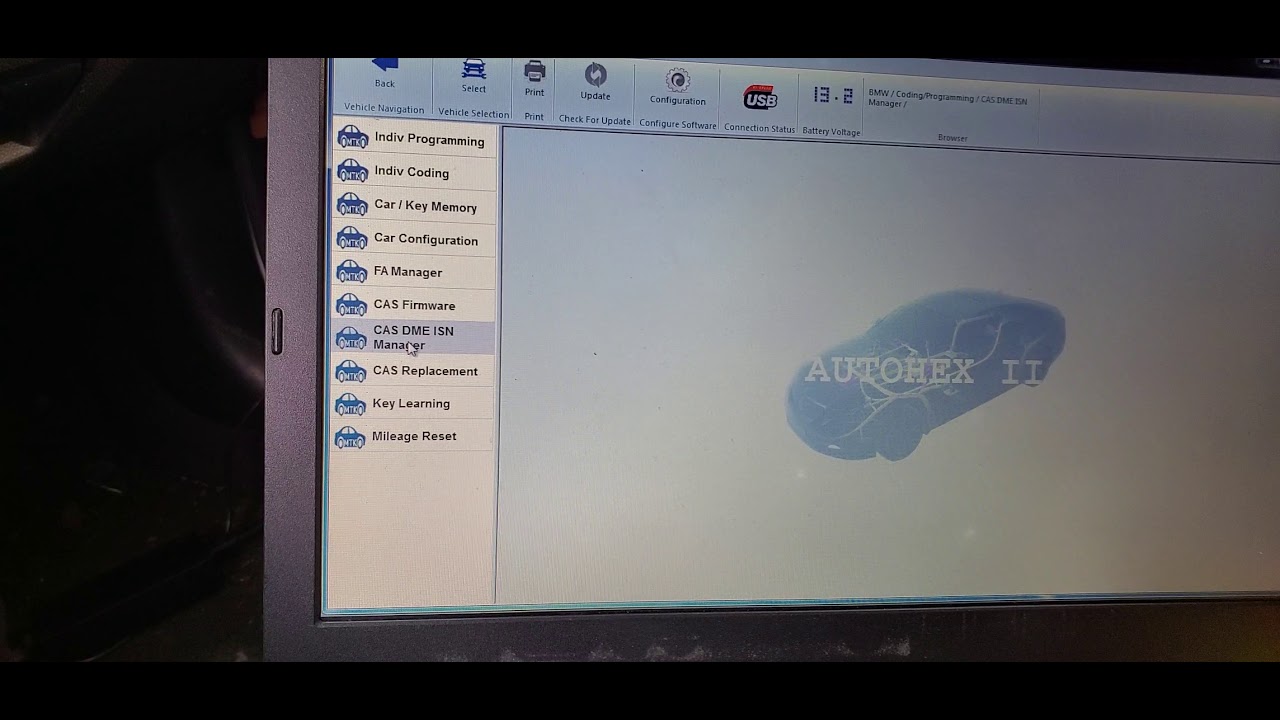Click the Browser group label

coord(952,138)
